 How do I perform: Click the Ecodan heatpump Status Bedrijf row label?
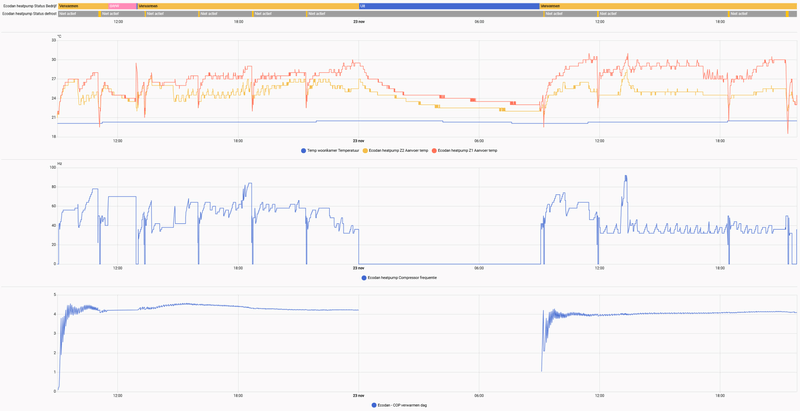[x=30, y=6]
